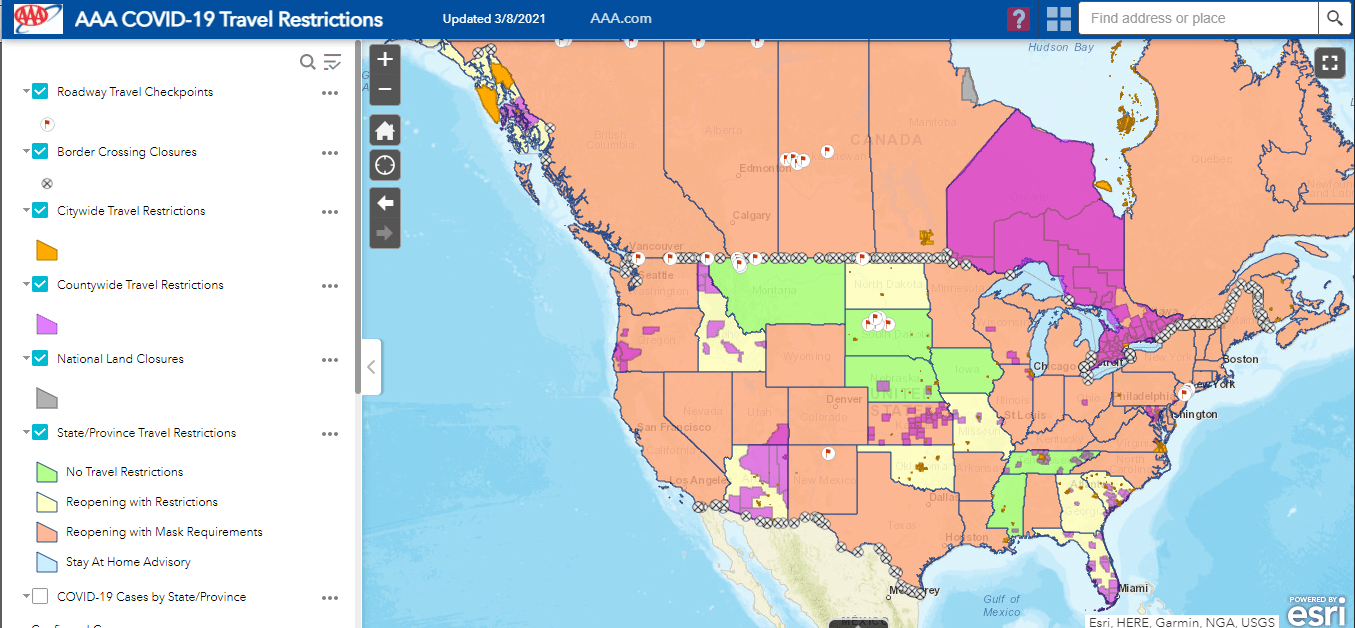Enable the COVID-19 Cases by State/Province layer
This screenshot has height=628, width=1355.
[39, 597]
